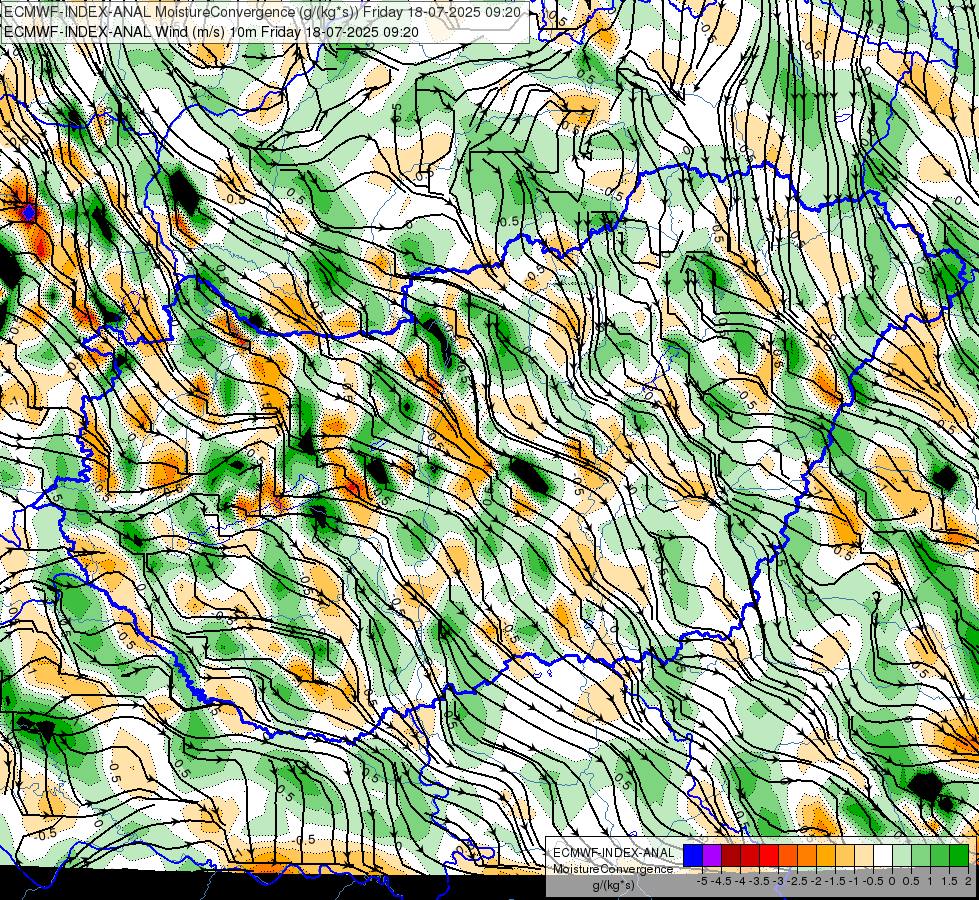Click the legend label MoistureConvergence
979x900 pixels.
(x=613, y=869)
